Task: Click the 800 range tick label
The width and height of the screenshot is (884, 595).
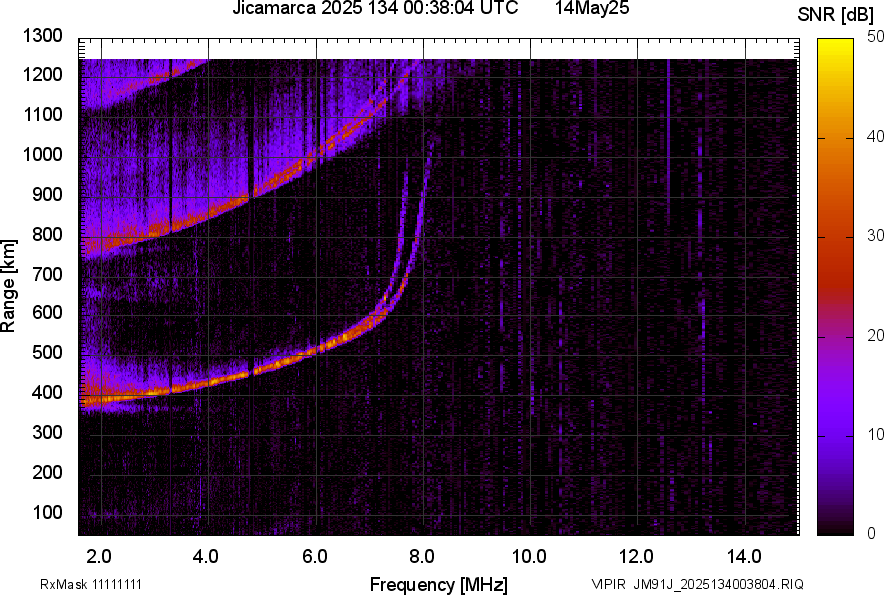Action: click(48, 234)
